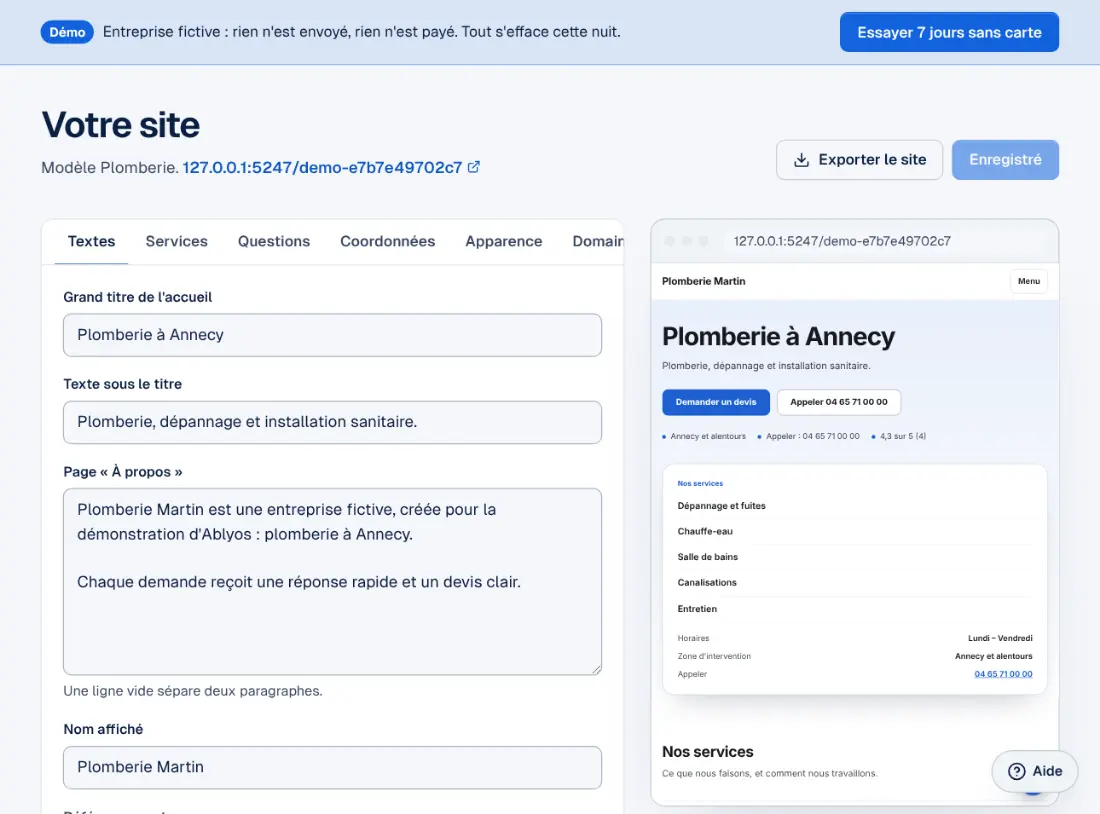Open the Textes tab
Screen dimensions: 1100x814
[91, 241]
